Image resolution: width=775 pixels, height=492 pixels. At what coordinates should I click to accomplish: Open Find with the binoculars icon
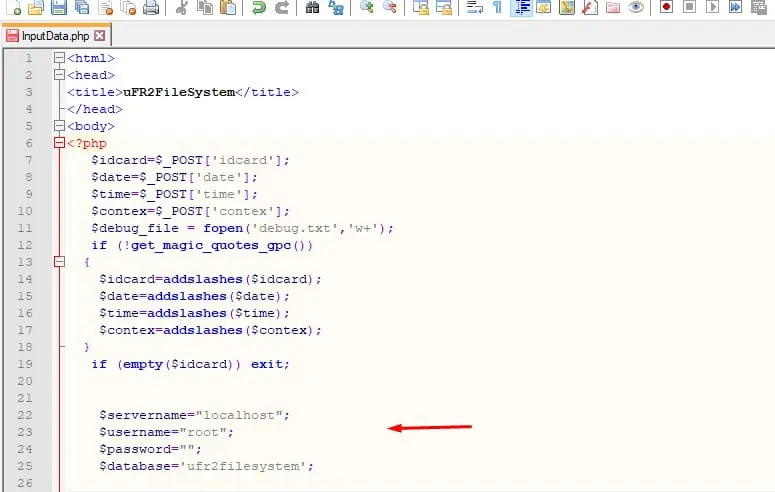coord(312,7)
